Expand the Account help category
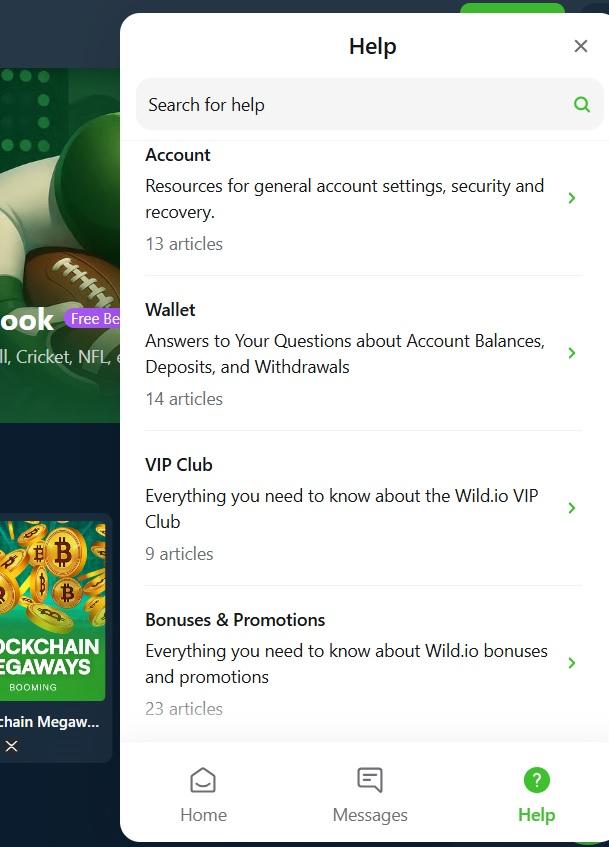The width and height of the screenshot is (609, 847). 572,198
